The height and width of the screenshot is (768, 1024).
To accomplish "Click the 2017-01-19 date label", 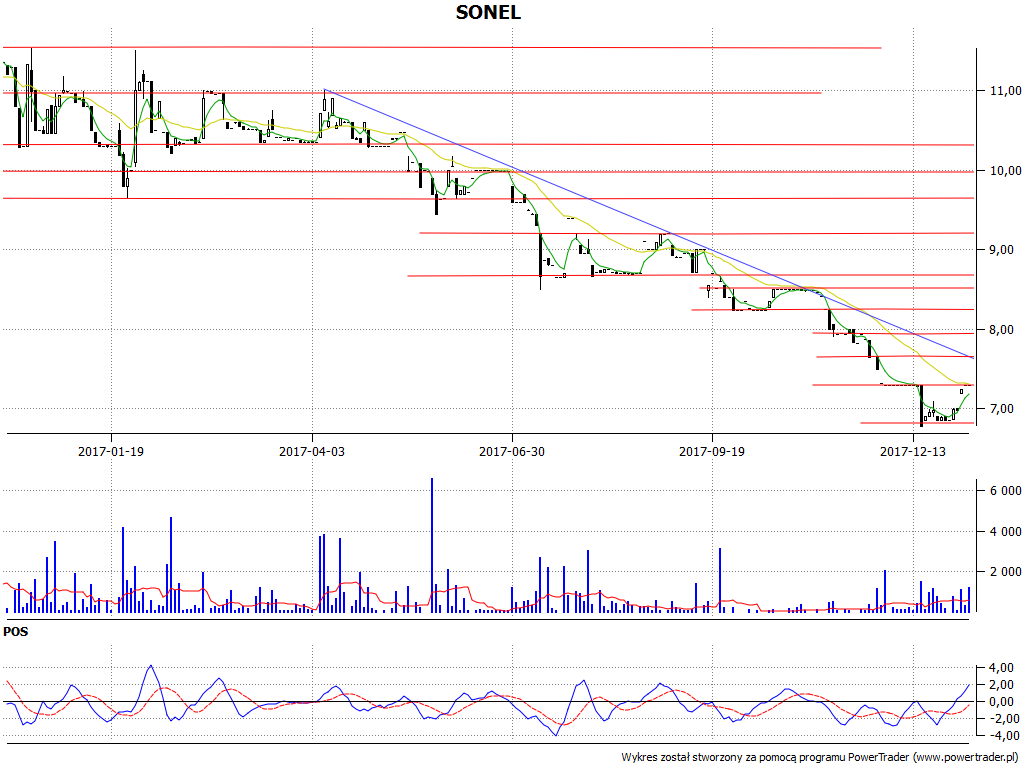I will [x=110, y=451].
